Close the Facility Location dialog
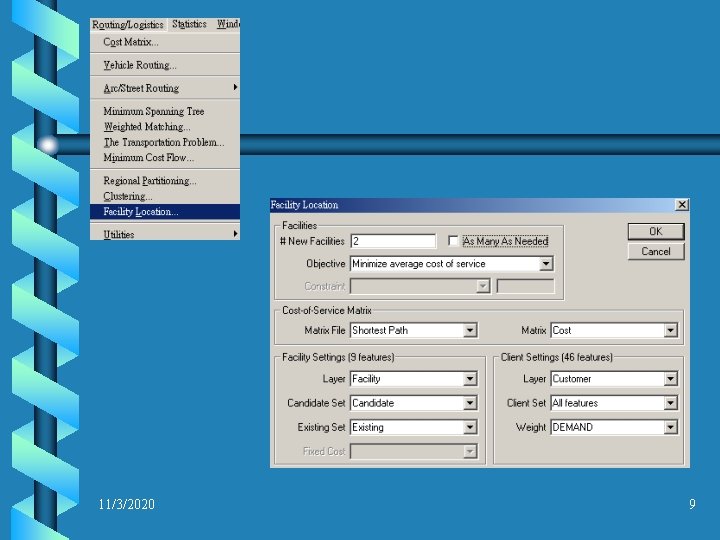Viewport: 720px width, 540px height. point(682,205)
